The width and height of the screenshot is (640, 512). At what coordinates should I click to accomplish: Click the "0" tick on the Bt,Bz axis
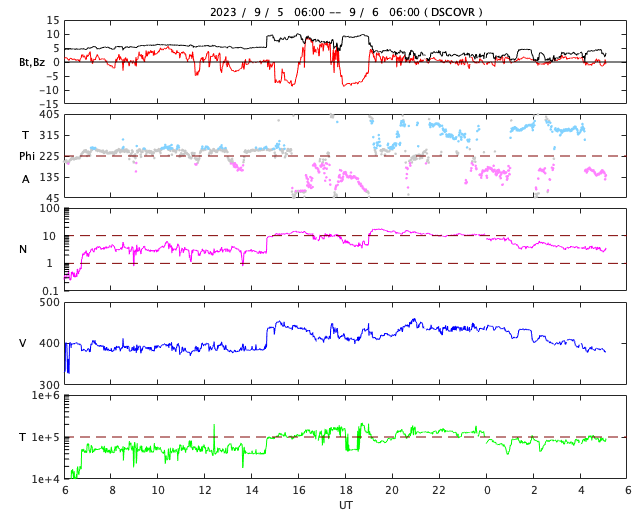click(56, 62)
